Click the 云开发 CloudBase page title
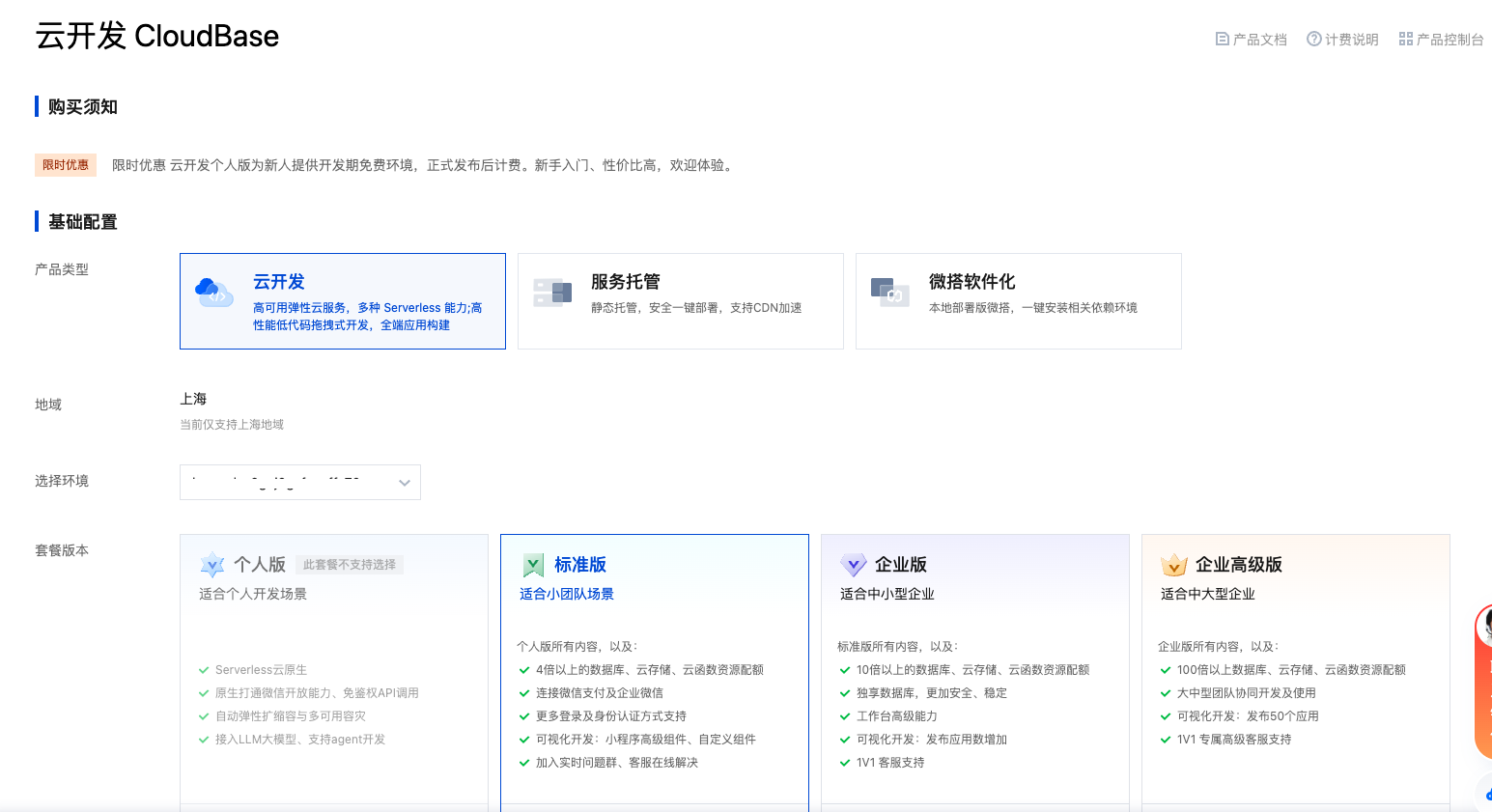1492x812 pixels. coord(157,36)
